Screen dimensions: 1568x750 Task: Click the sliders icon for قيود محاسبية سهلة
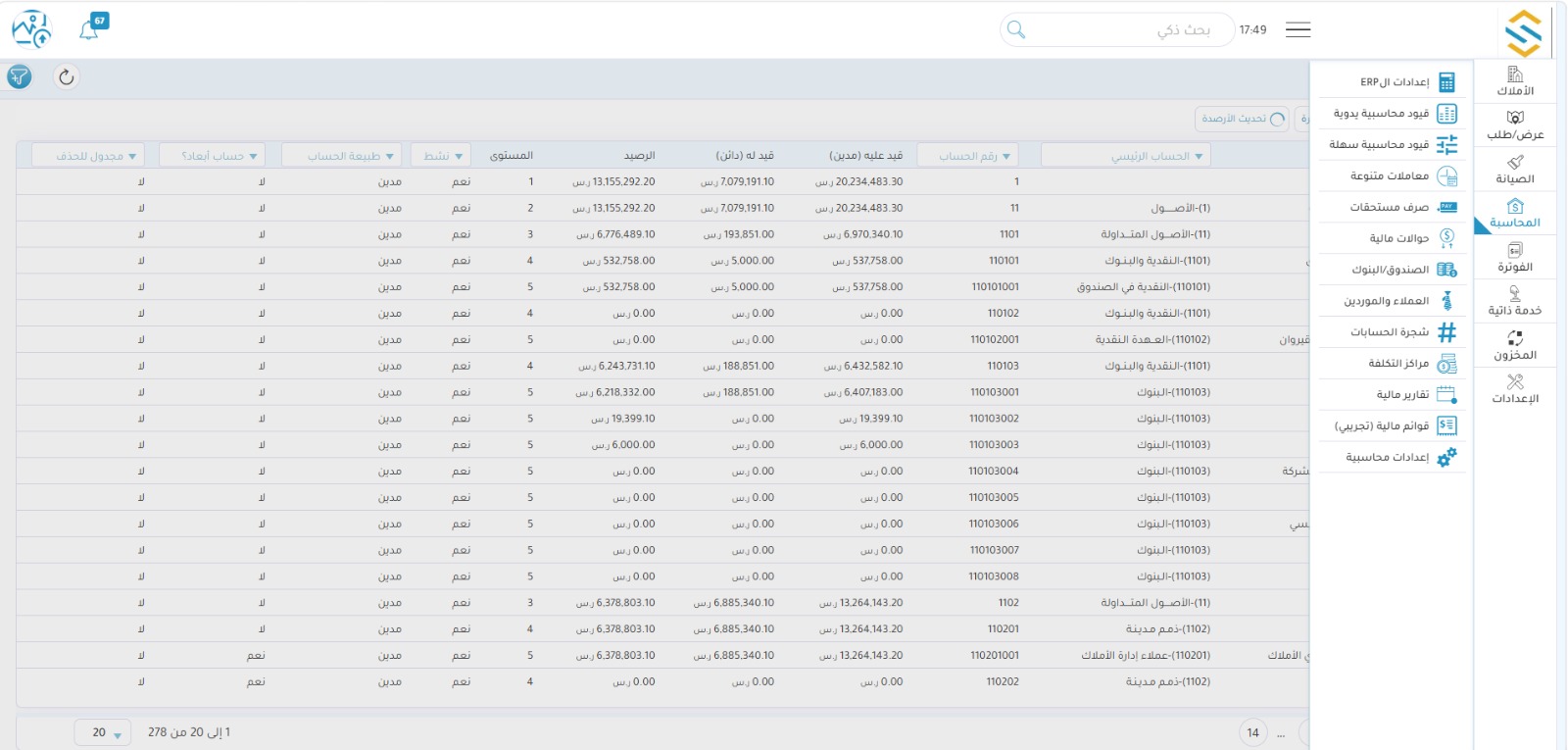[x=1446, y=145]
